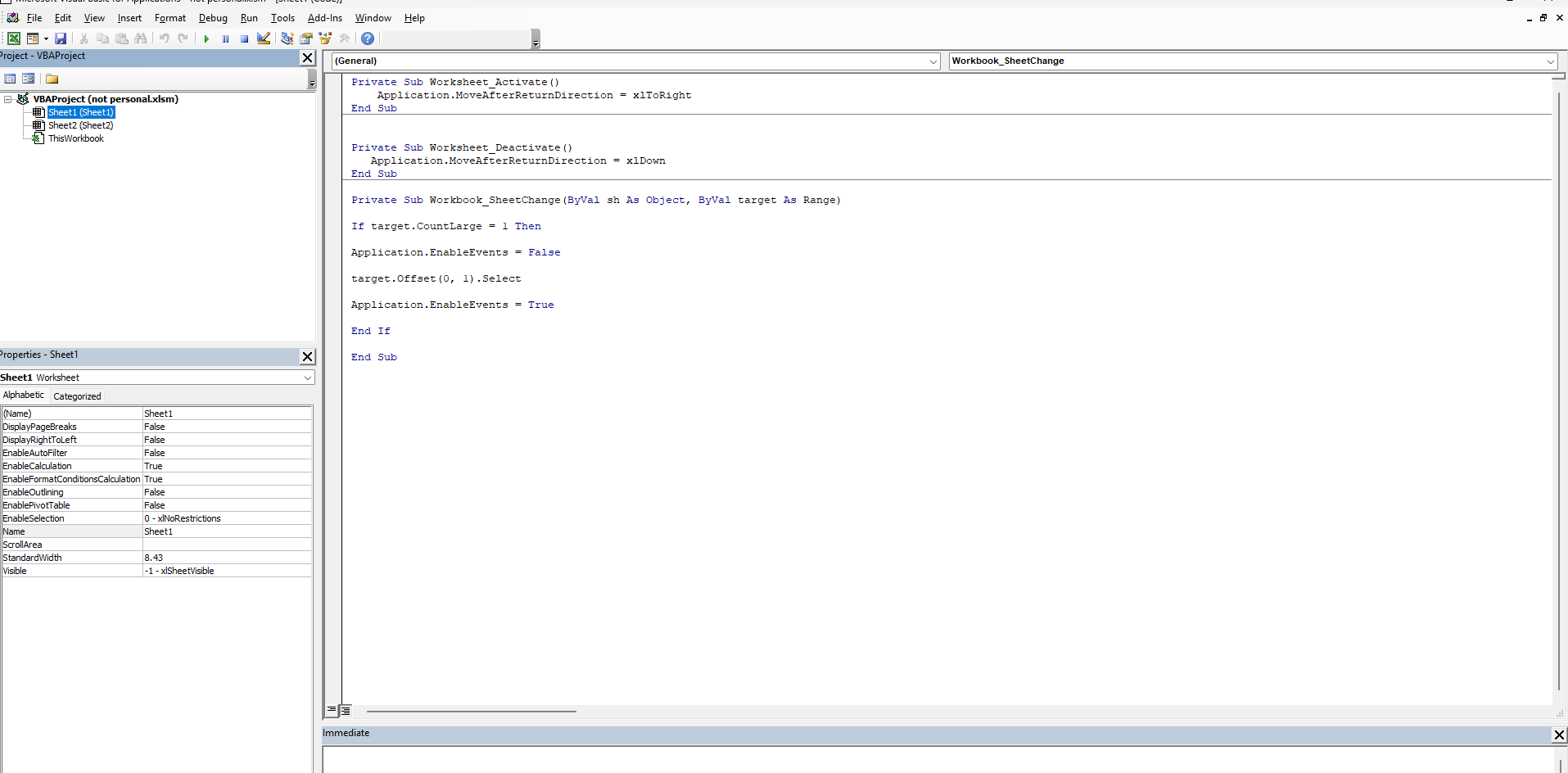Open the Edit menu
The image size is (1568, 773).
pyautogui.click(x=63, y=18)
